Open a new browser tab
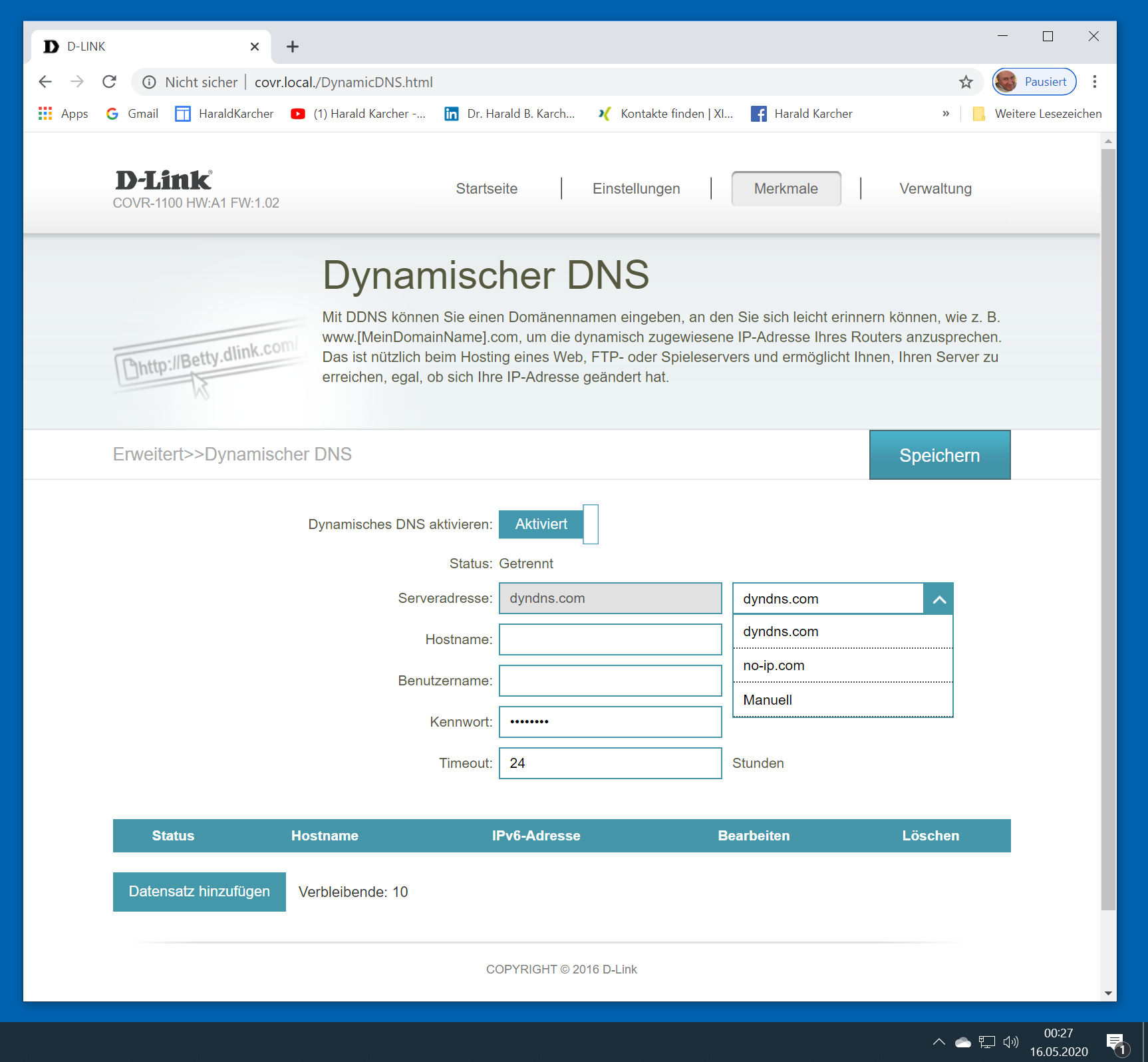Screen dimensions: 1148x1062 click(x=292, y=47)
